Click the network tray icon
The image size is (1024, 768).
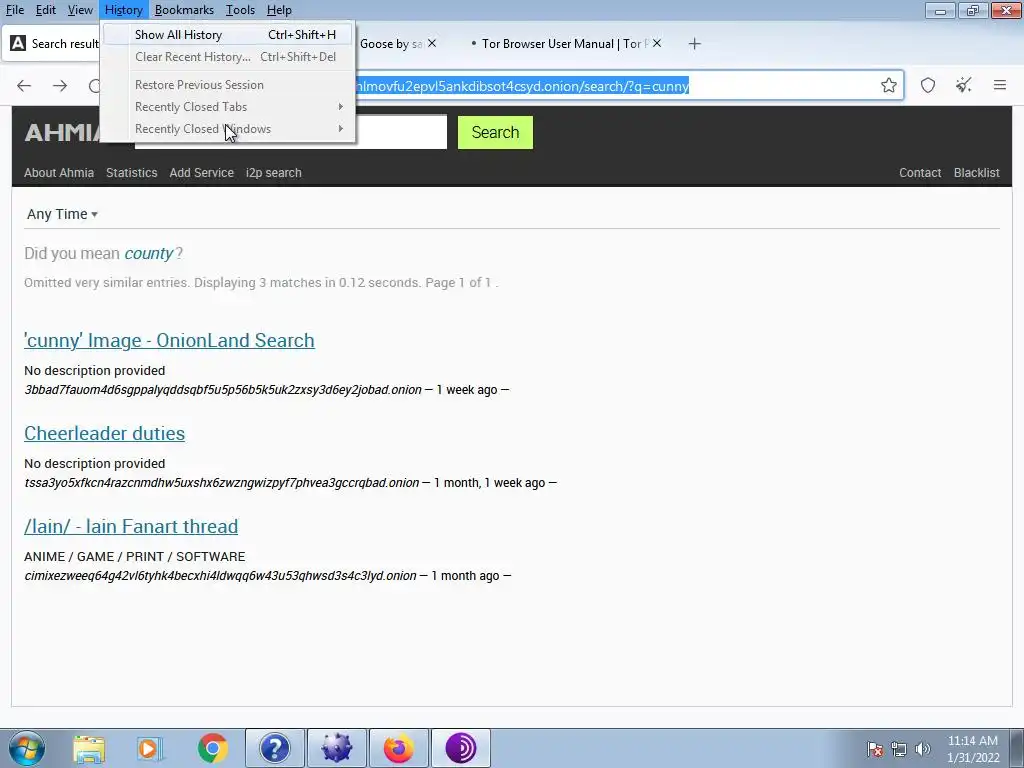point(899,749)
